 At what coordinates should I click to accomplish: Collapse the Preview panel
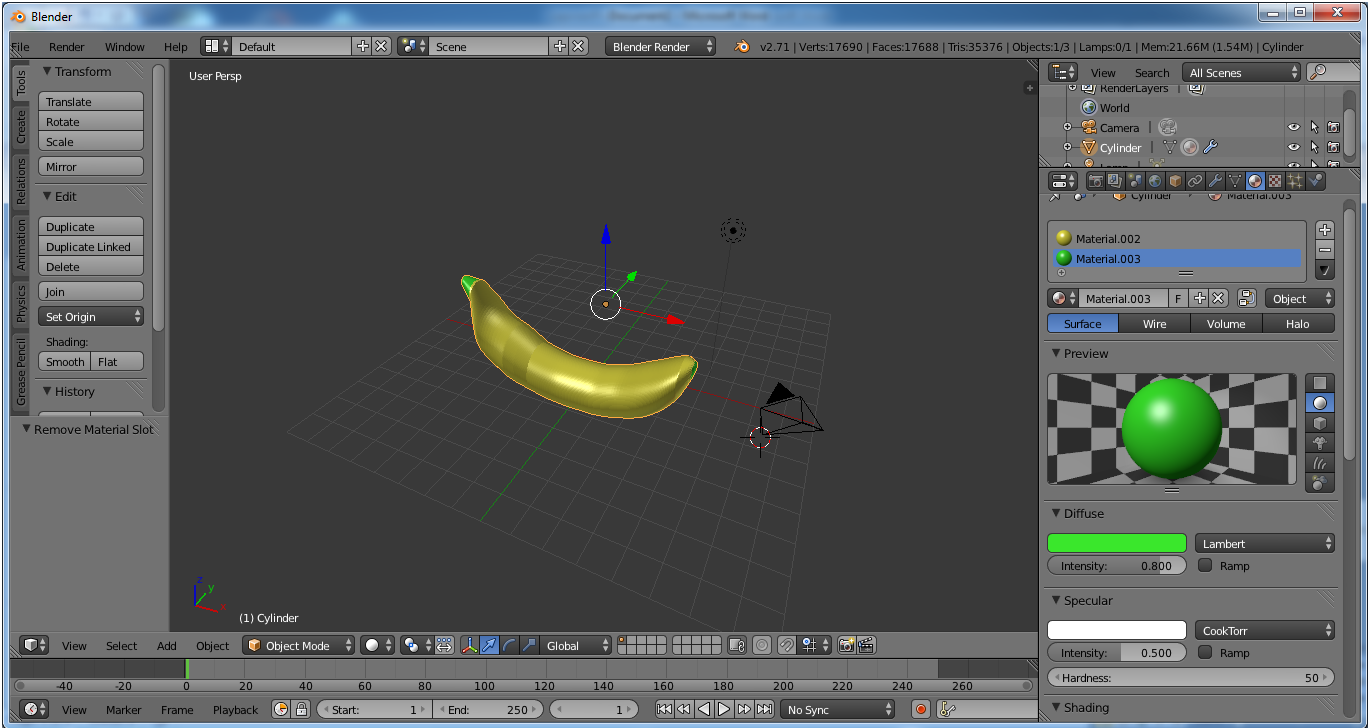(1085, 353)
